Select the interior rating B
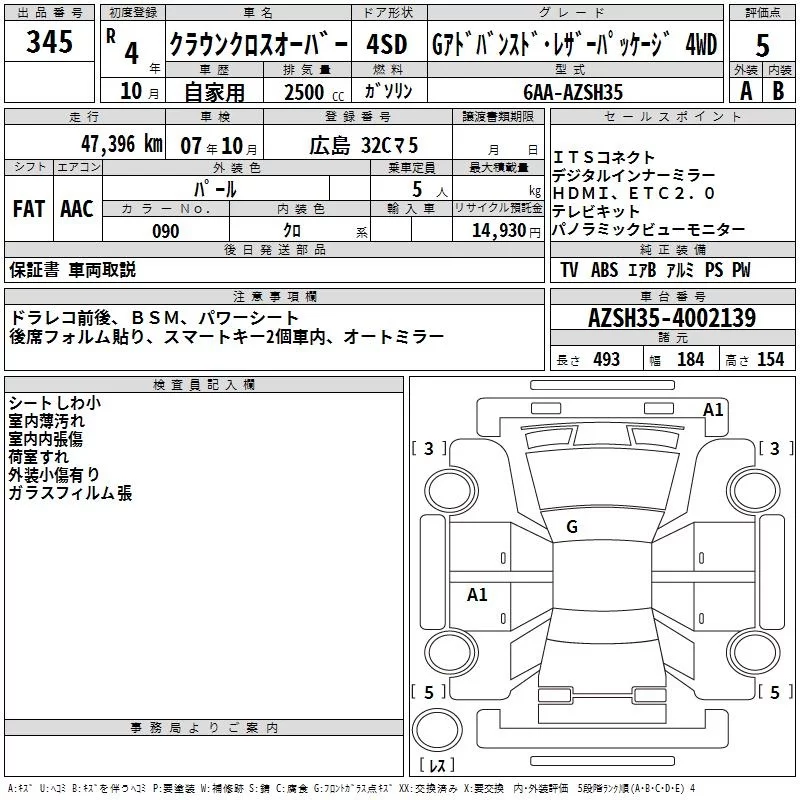The height and width of the screenshot is (800, 800). pyautogui.click(x=778, y=91)
